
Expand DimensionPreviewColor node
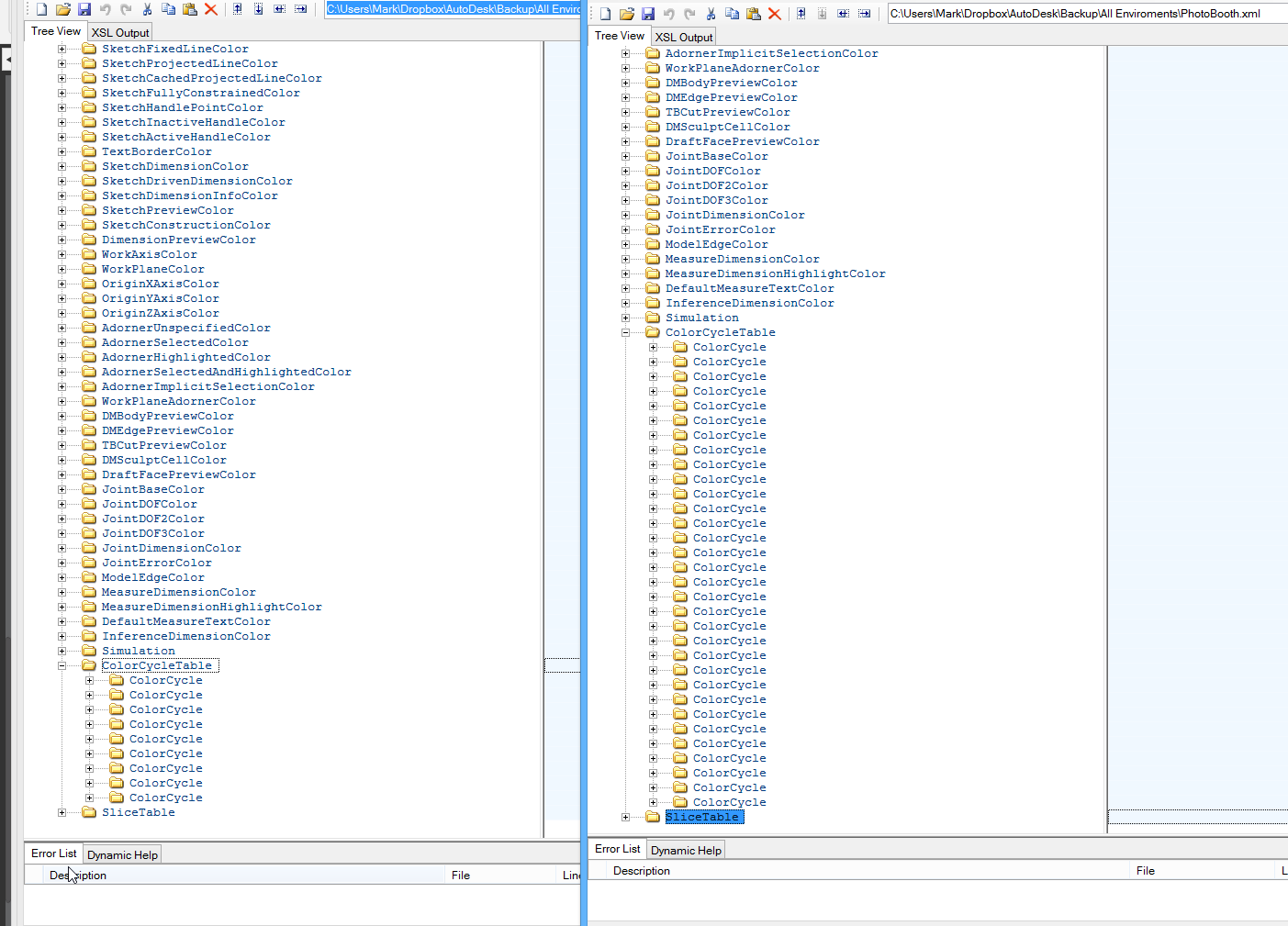tap(62, 240)
